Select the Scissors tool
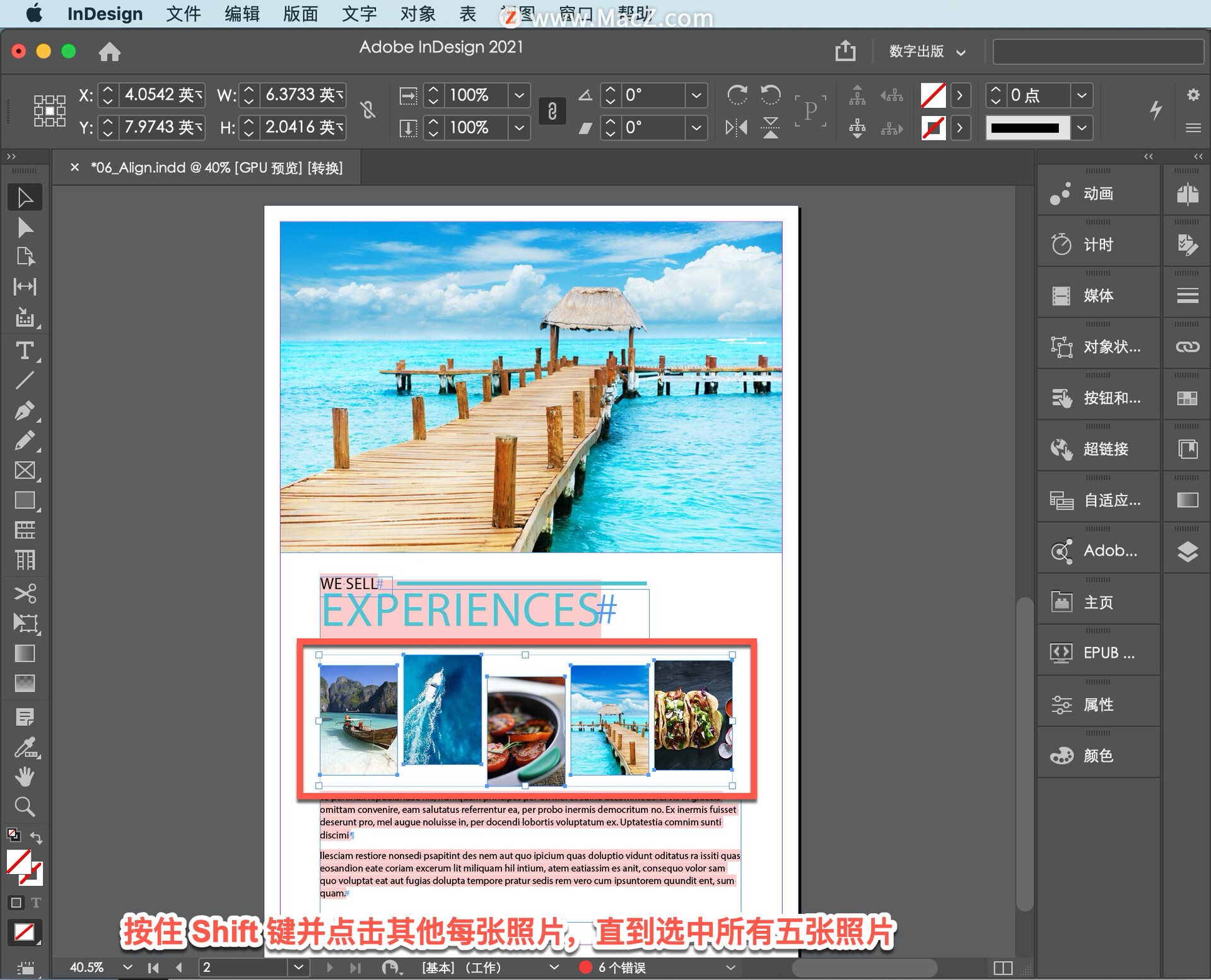 point(25,593)
